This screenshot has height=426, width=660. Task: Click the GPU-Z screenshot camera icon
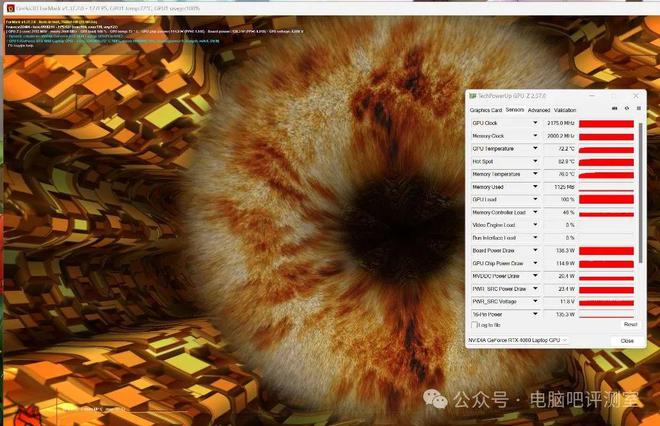pos(615,109)
